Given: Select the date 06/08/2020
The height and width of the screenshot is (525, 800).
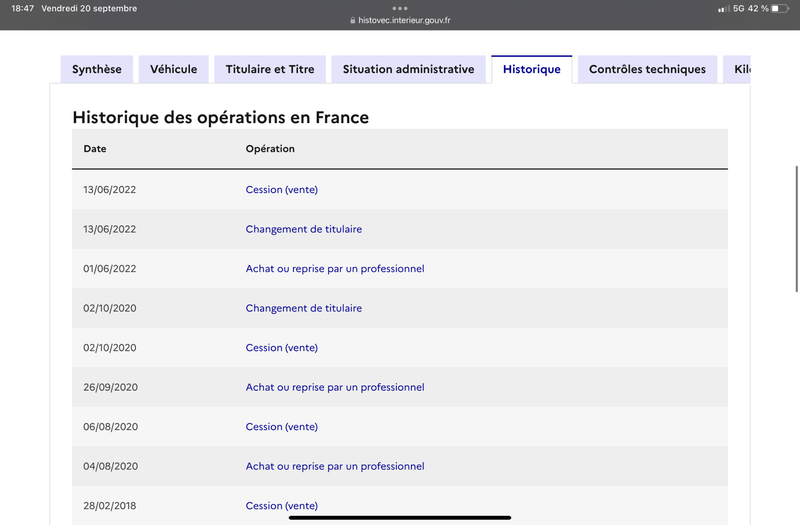Looking at the screenshot, I should (x=110, y=427).
